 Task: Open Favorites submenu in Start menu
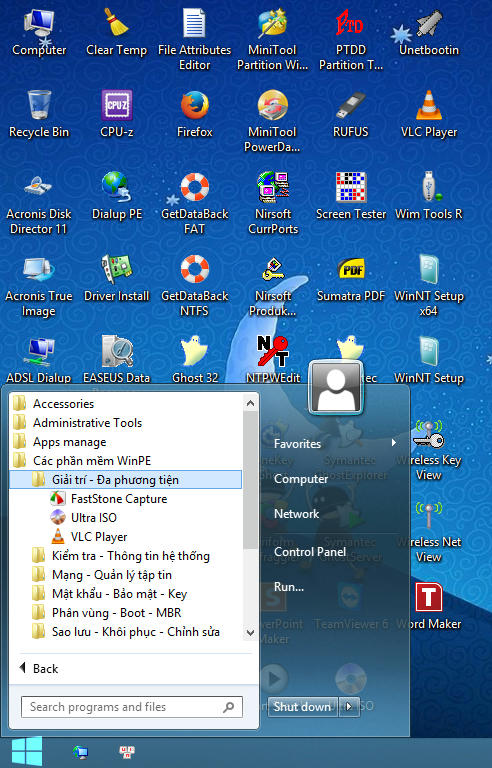point(335,444)
